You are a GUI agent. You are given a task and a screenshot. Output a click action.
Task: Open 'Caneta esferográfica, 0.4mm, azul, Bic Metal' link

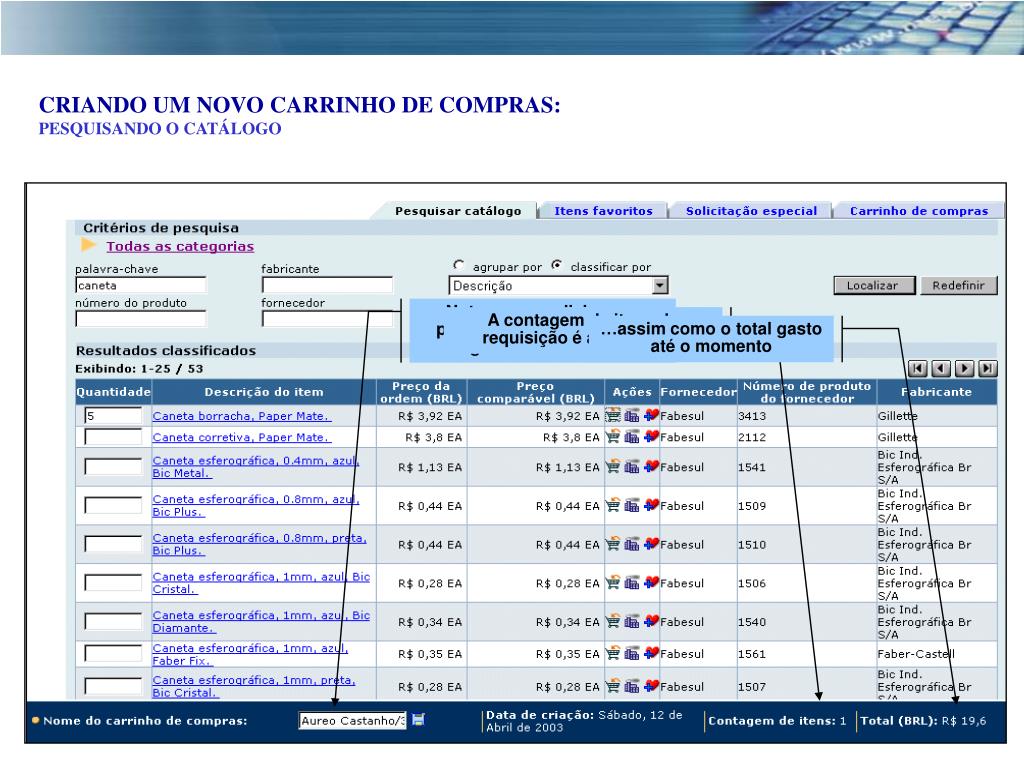click(255, 467)
